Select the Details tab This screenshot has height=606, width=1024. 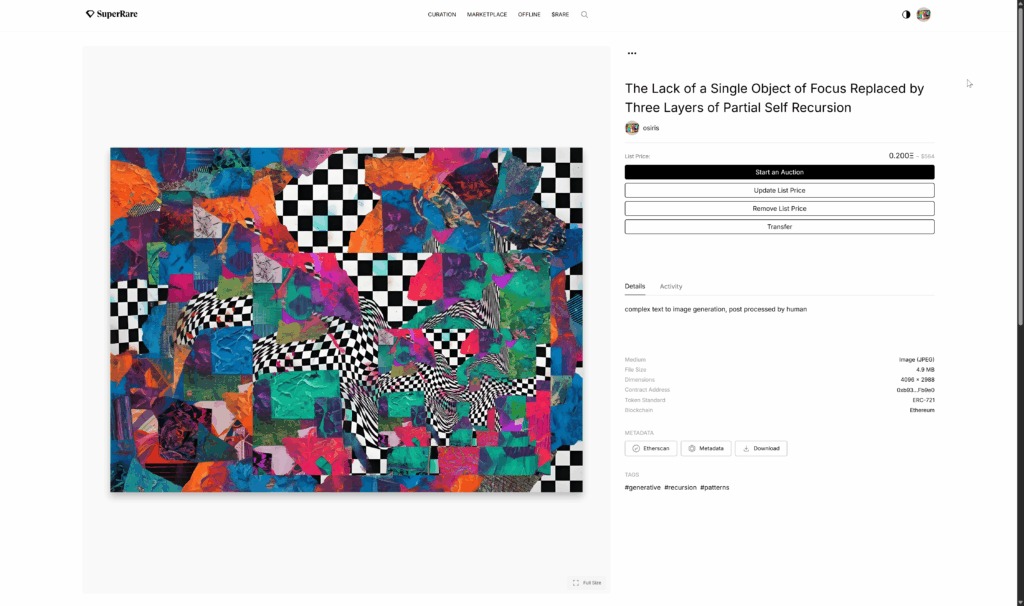[635, 287]
